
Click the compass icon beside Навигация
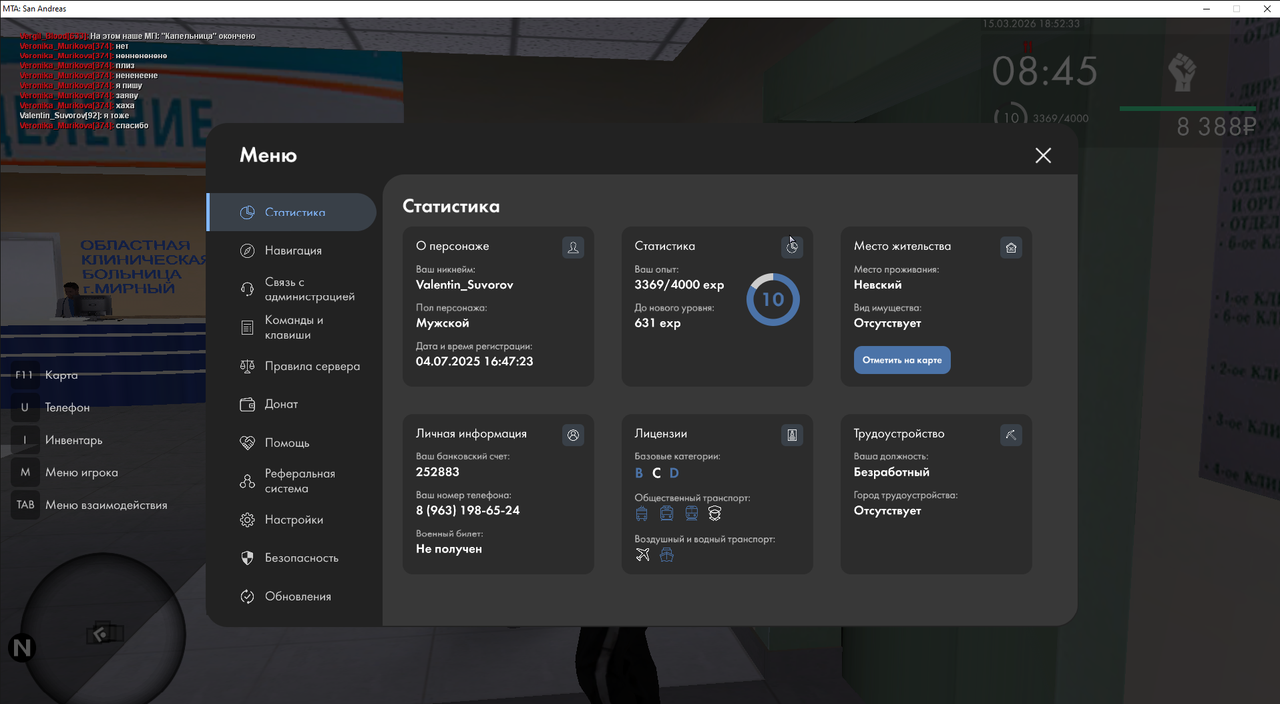tap(247, 250)
